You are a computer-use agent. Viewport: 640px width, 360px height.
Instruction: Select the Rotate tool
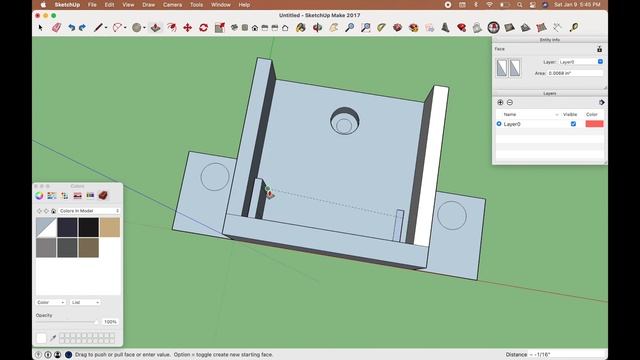(x=203, y=27)
